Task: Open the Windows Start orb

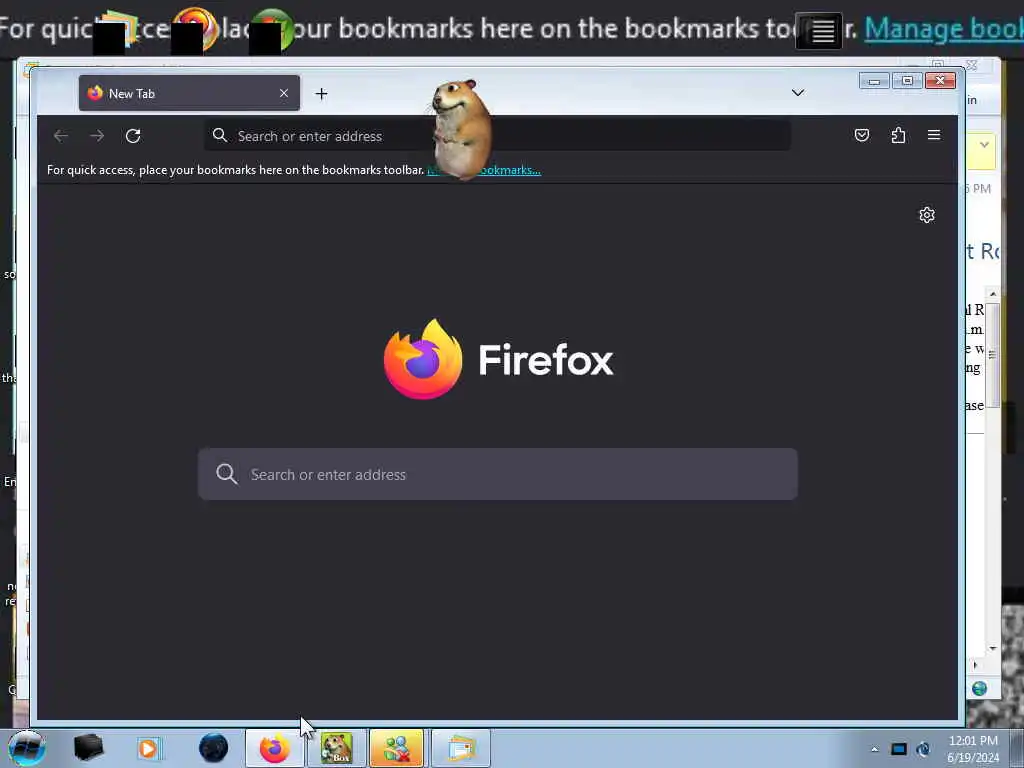Action: [x=26, y=748]
